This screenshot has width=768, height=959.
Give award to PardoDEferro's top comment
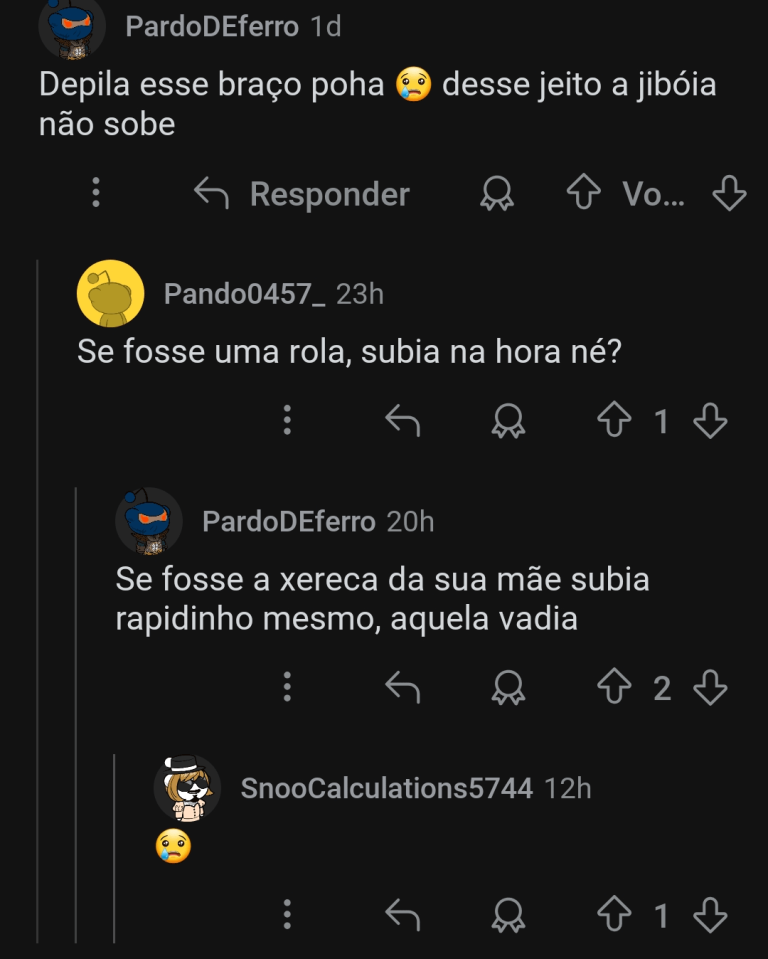point(497,193)
